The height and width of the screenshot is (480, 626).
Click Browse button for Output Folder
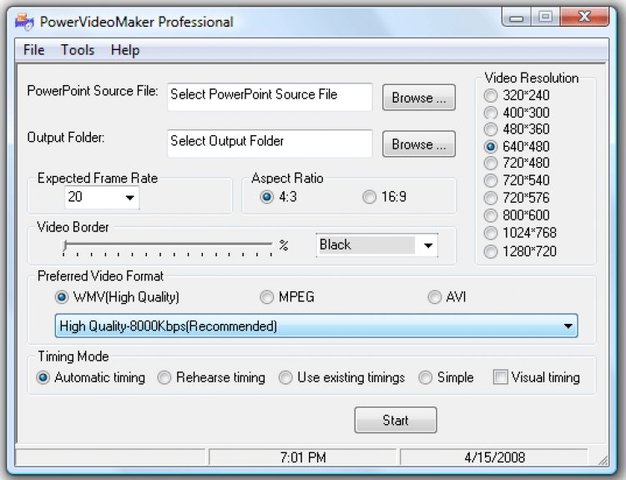419,144
